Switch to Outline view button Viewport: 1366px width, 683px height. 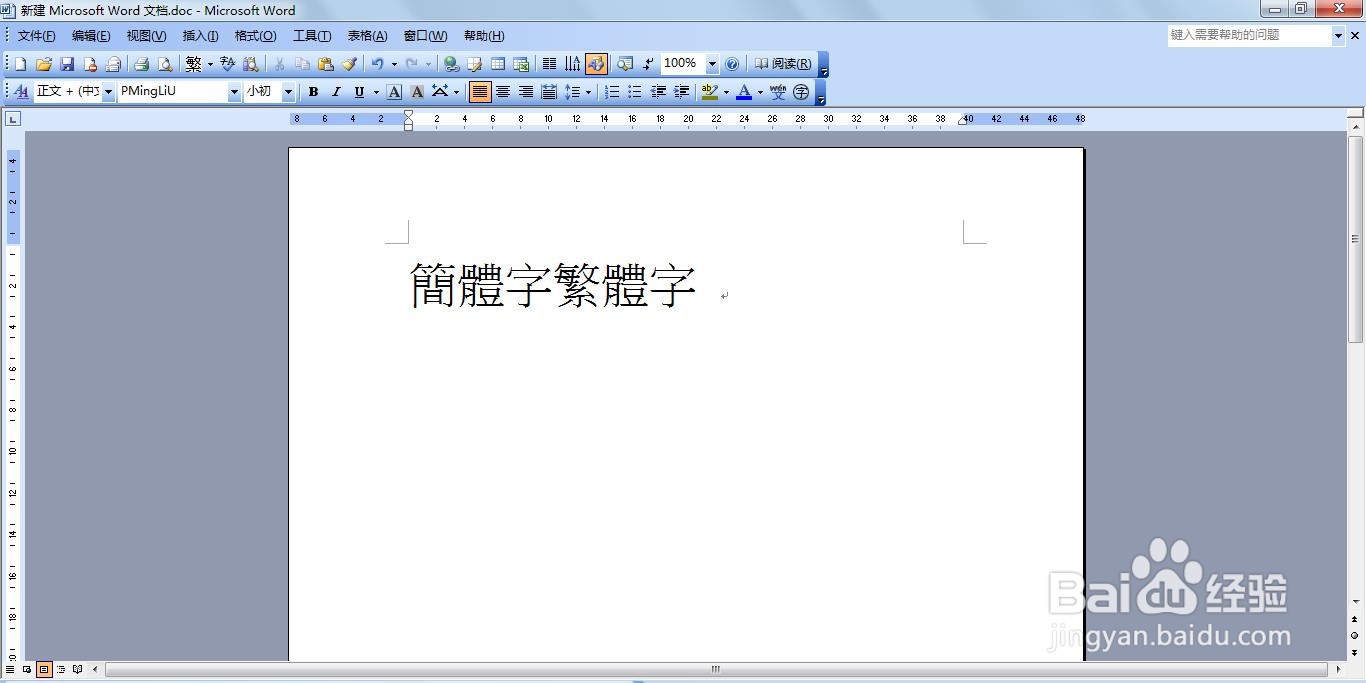click(61, 670)
